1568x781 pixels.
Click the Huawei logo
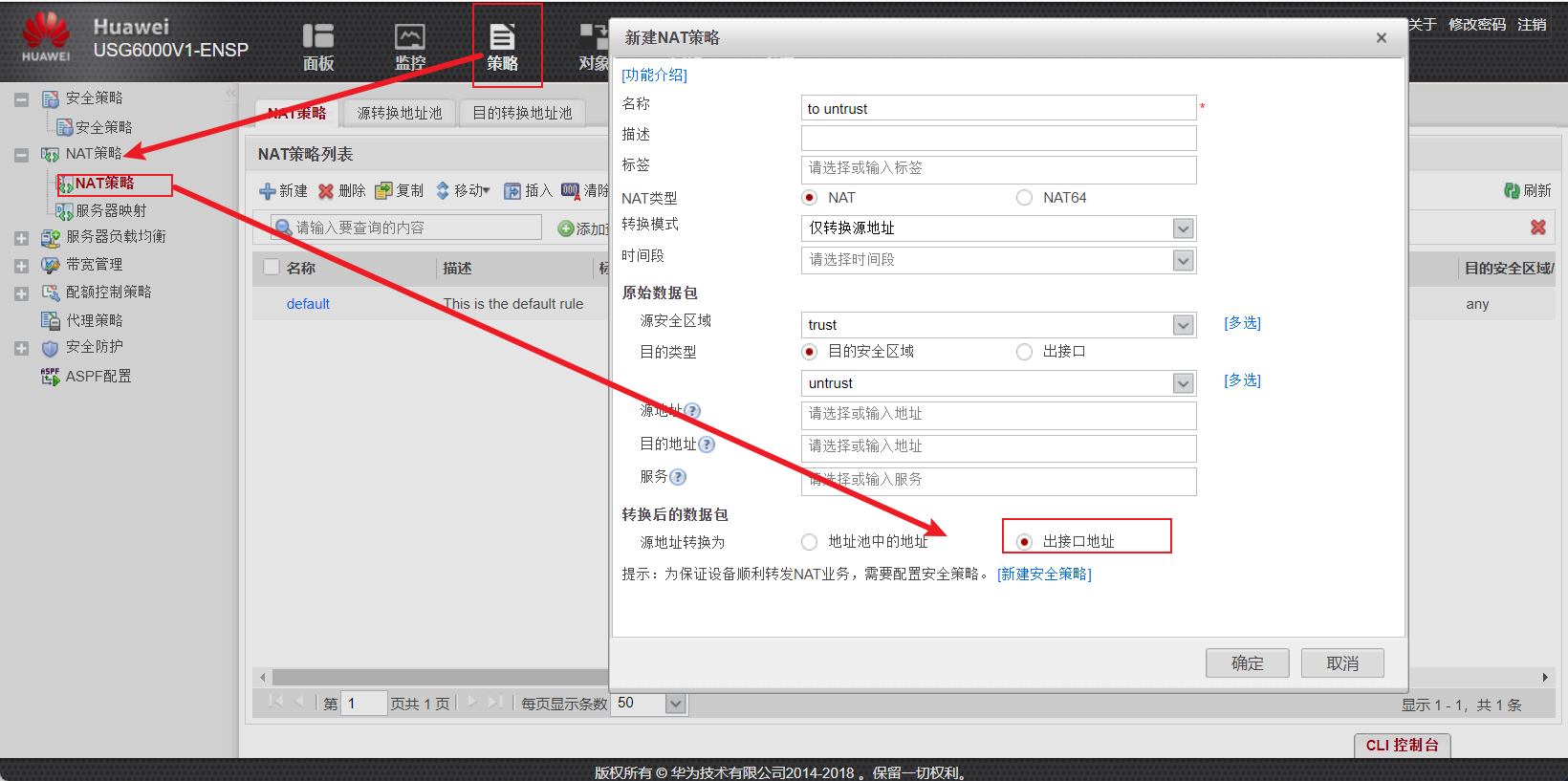click(46, 36)
